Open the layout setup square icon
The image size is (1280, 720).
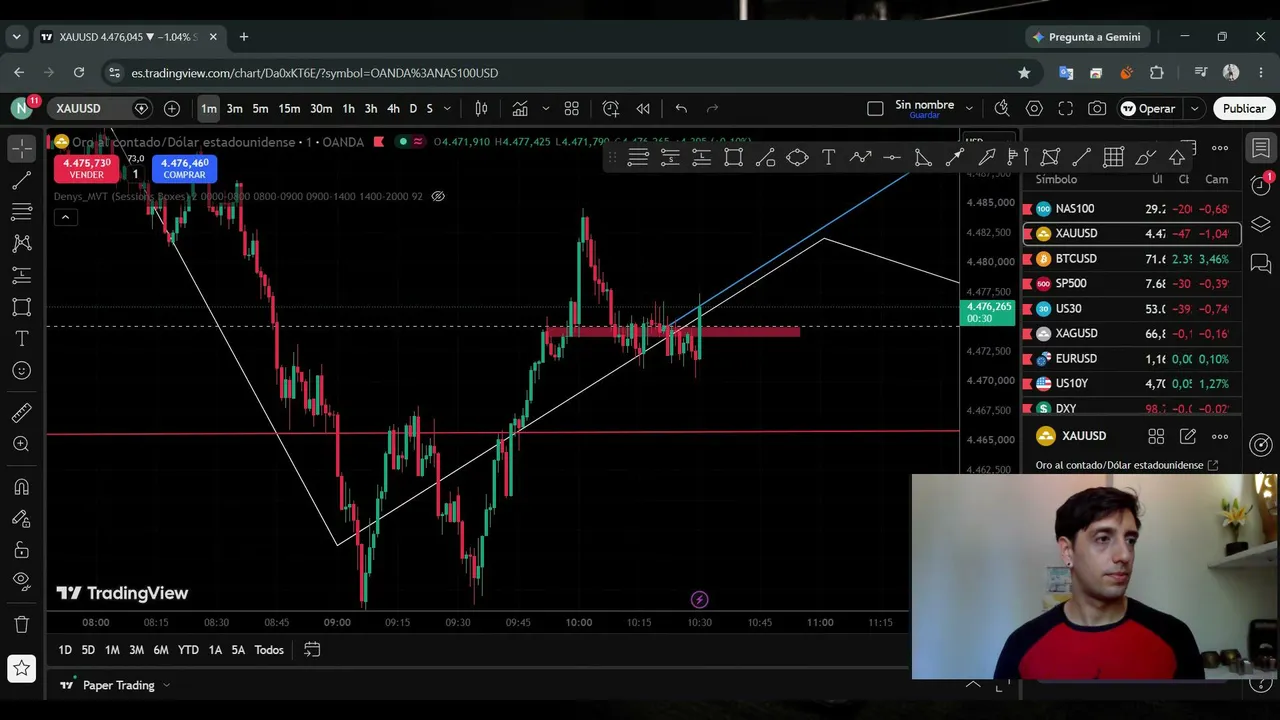click(875, 108)
